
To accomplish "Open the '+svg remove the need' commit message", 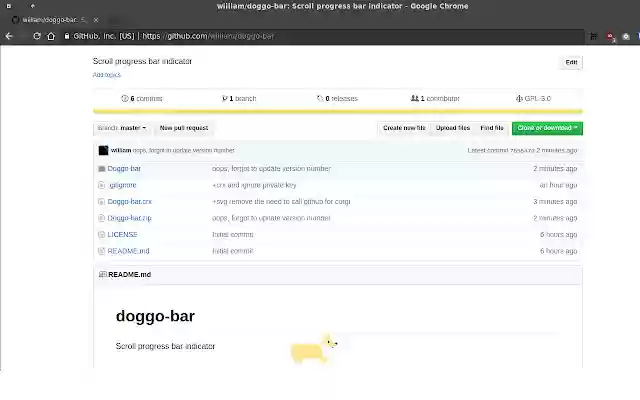I will pos(281,202).
